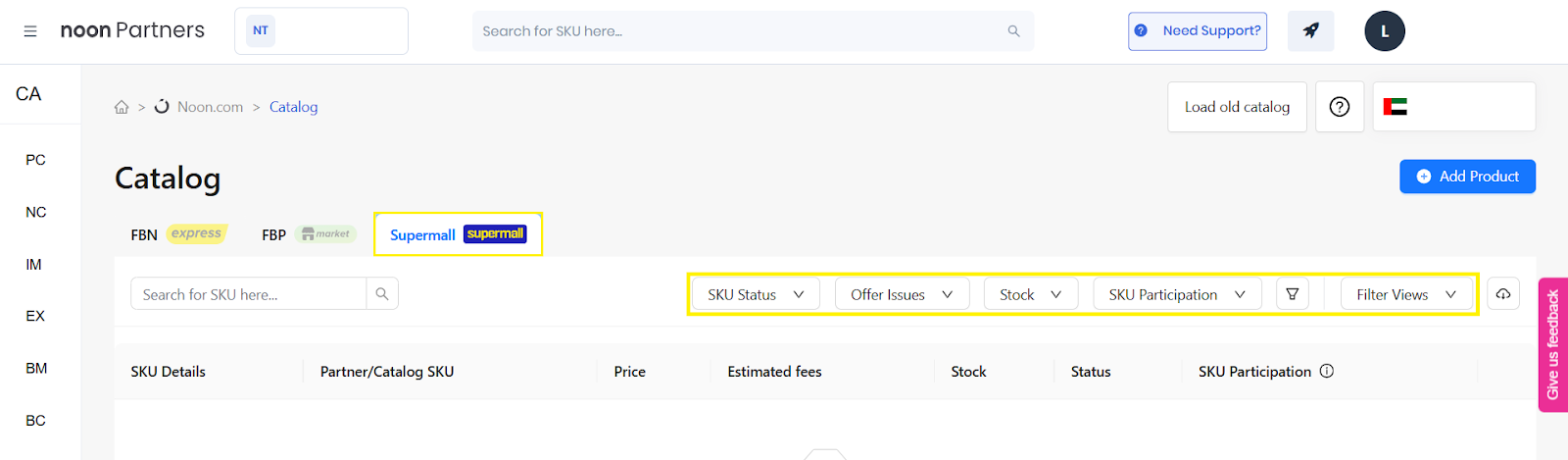Click the funnel filter icon
1568x460 pixels.
pyautogui.click(x=1293, y=294)
